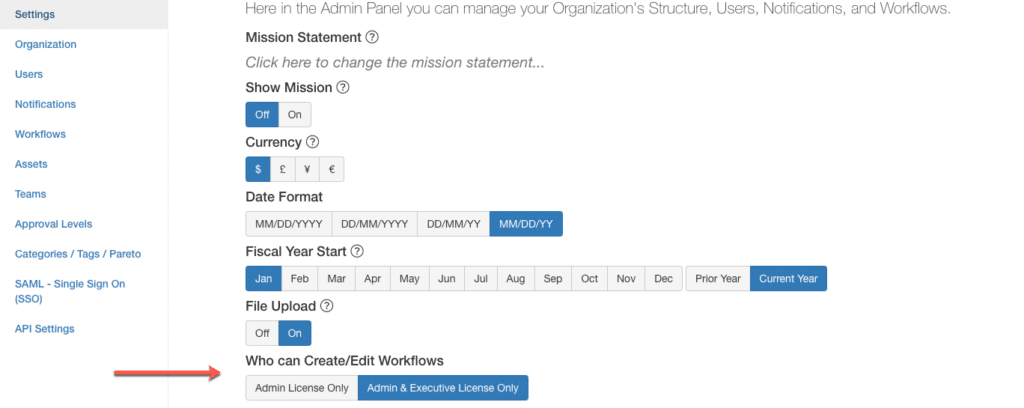Open SAML - Single Sign On settings
Screen dimensions: 1024x408
click(70, 291)
